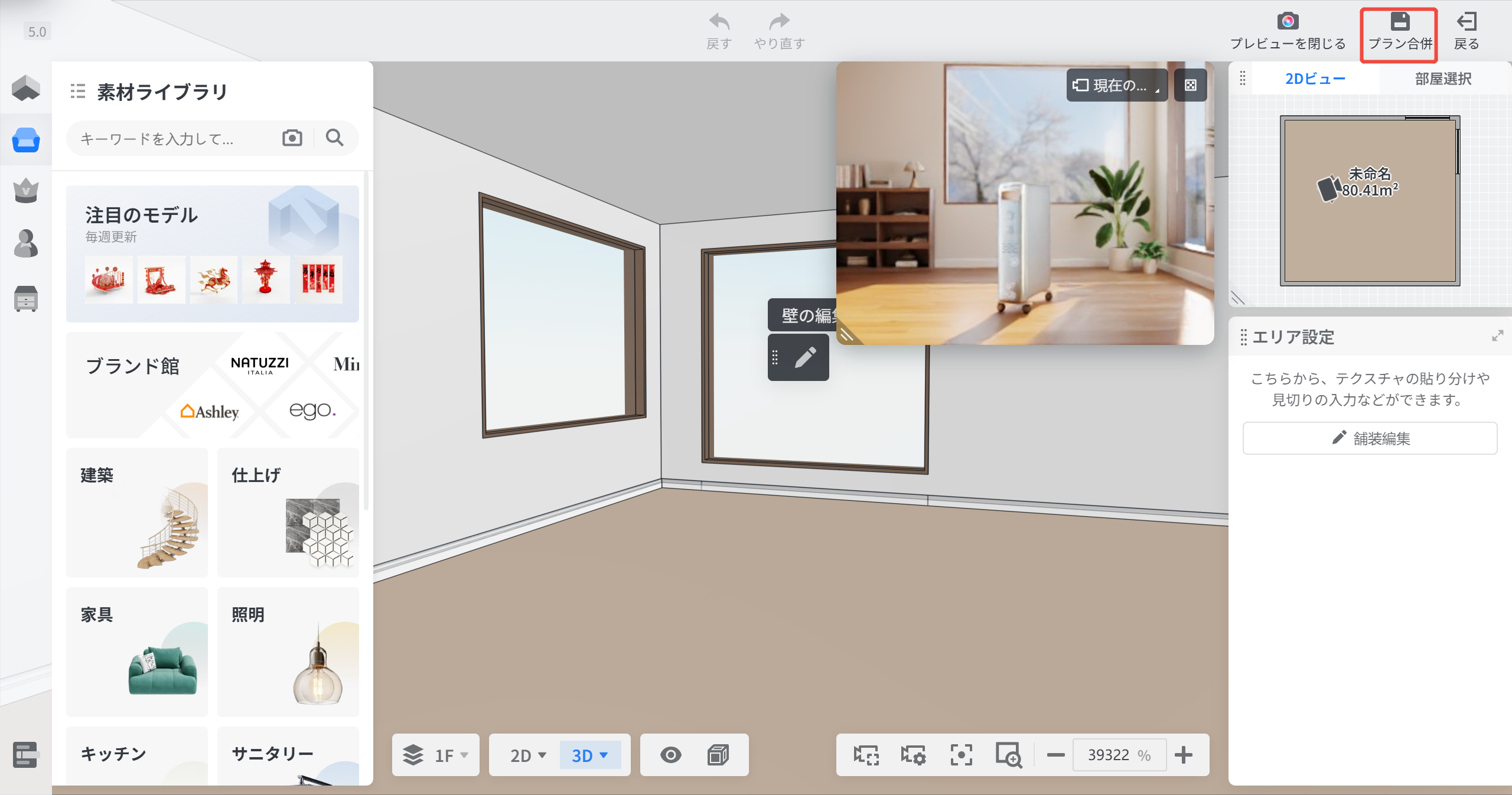Open the サニタリー category
The image size is (1512, 795).
tap(288, 756)
